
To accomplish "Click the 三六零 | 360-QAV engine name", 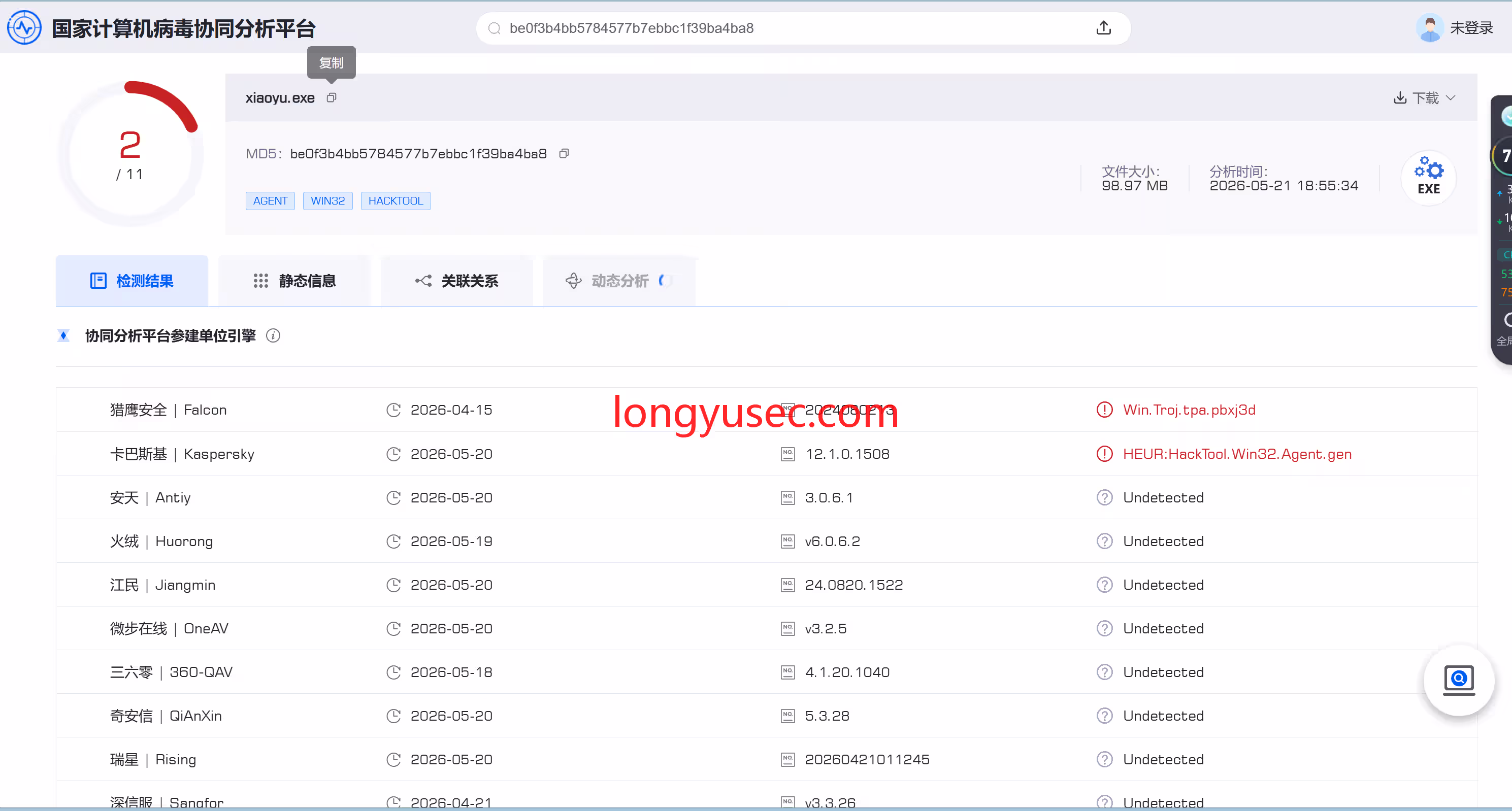I will tap(172, 672).
